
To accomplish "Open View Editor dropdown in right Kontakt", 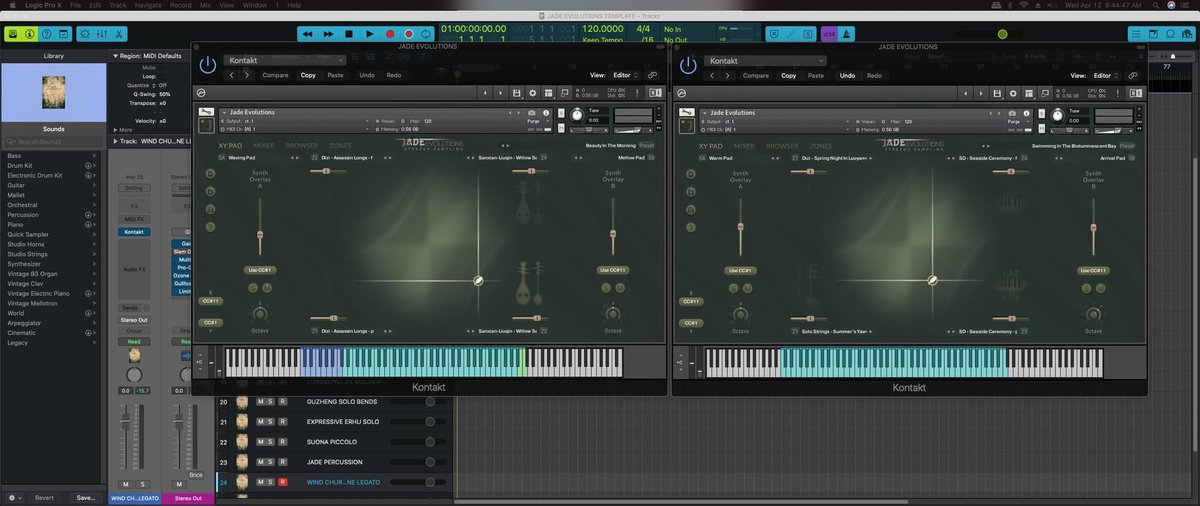I will [x=1105, y=75].
